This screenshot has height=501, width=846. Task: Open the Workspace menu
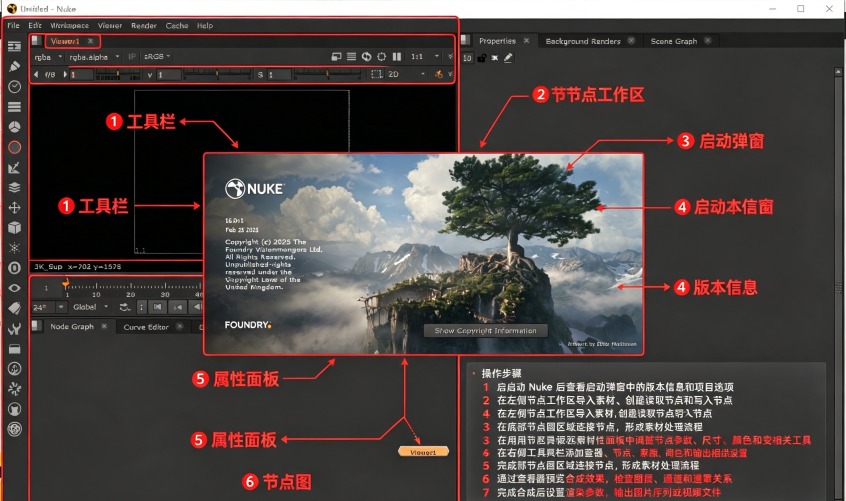pyautogui.click(x=70, y=25)
